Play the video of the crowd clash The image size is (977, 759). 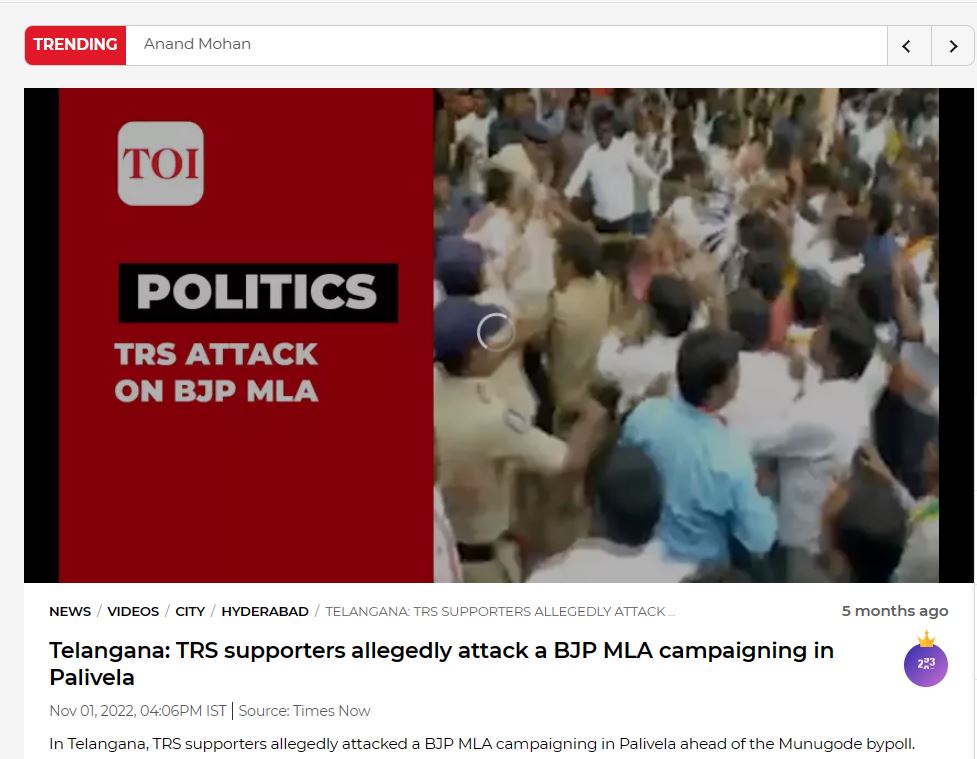pyautogui.click(x=498, y=335)
